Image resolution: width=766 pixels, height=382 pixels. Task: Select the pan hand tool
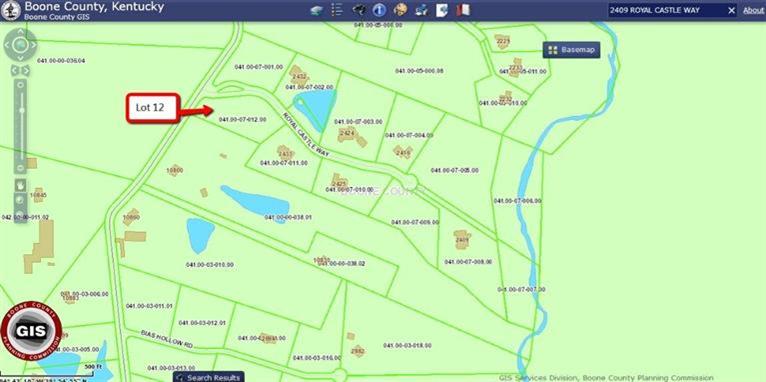(x=21, y=186)
